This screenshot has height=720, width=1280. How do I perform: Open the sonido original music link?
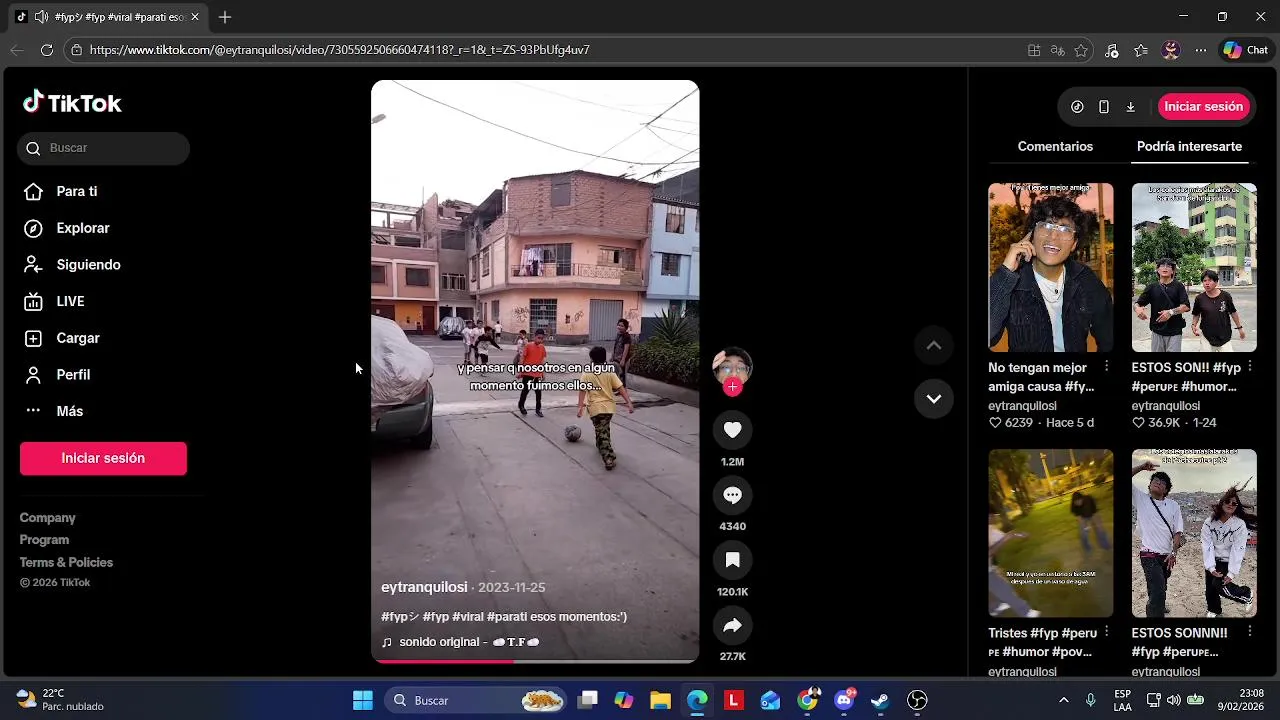461,642
